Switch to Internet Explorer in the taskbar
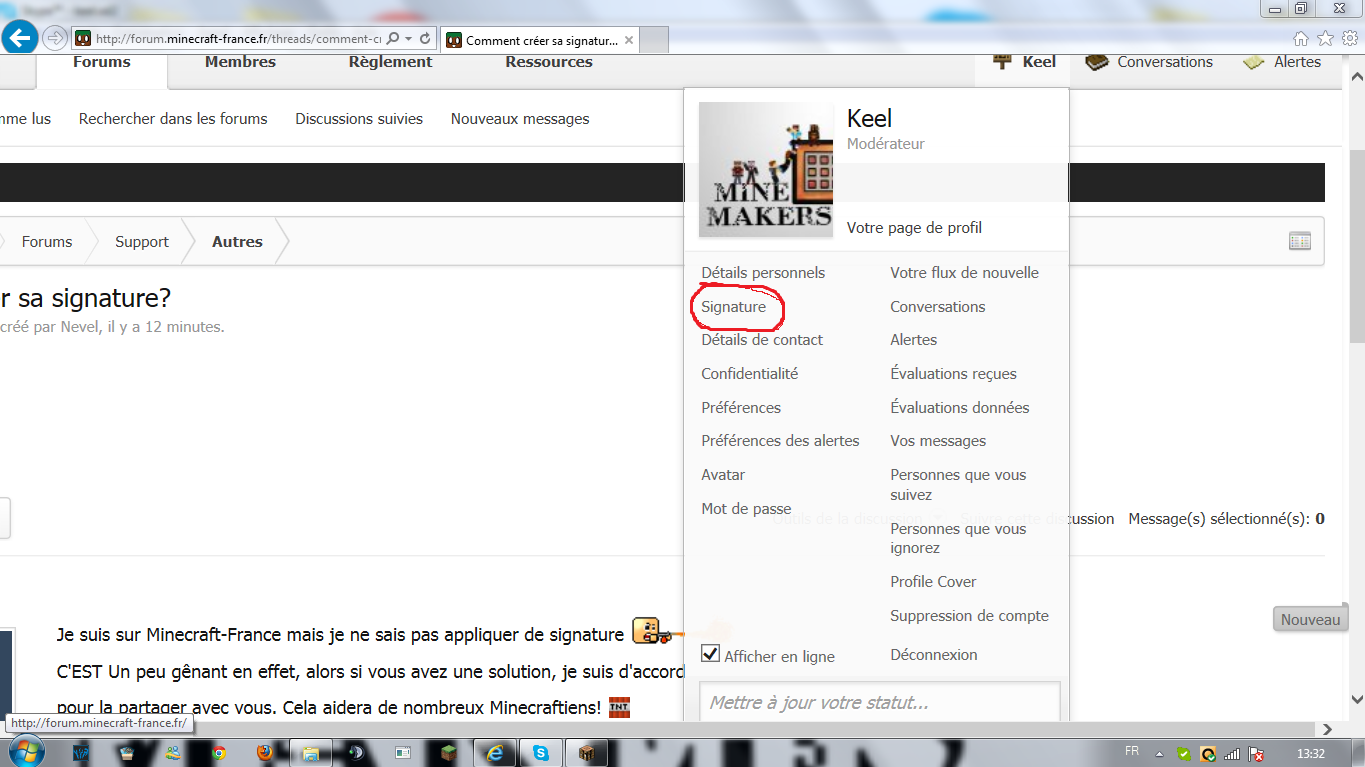This screenshot has height=767, width=1365. pos(495,753)
